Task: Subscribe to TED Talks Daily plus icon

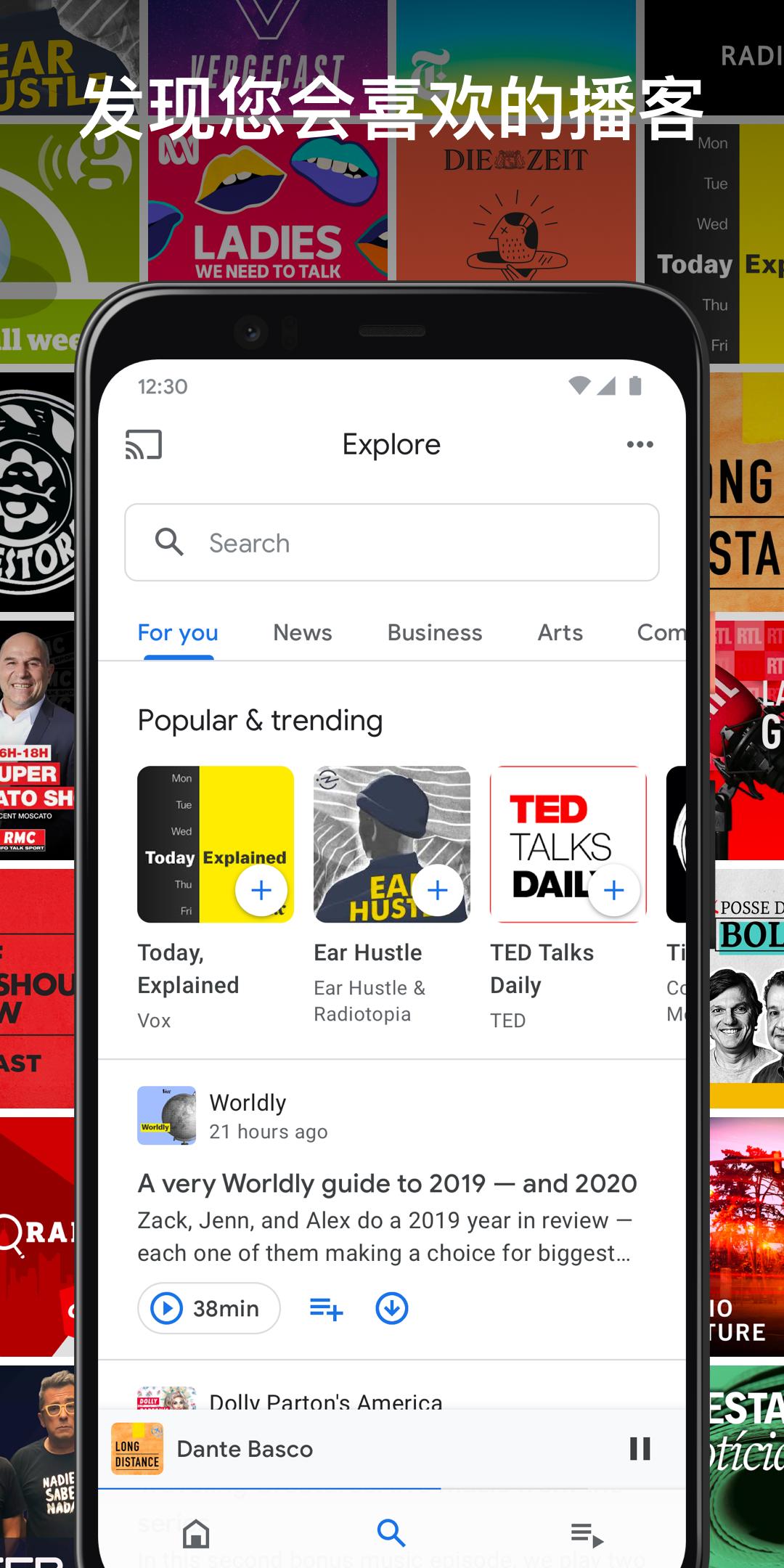Action: pos(614,890)
